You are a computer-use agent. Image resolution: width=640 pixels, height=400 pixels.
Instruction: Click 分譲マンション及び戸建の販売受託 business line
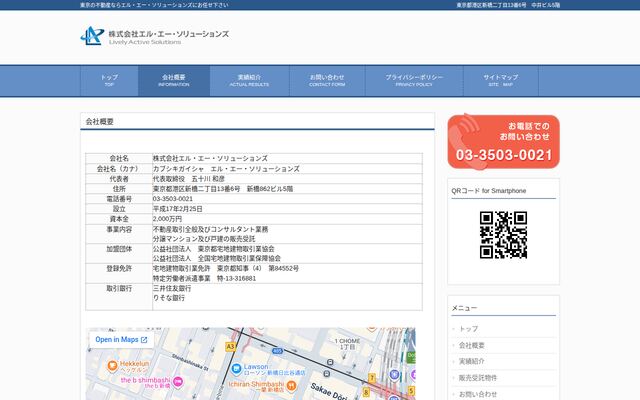204,239
